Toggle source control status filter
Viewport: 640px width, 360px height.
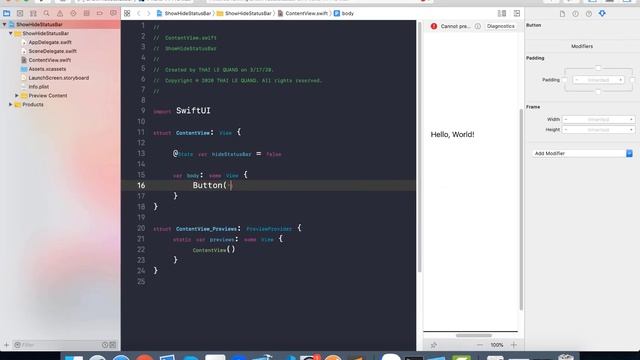pos(113,345)
